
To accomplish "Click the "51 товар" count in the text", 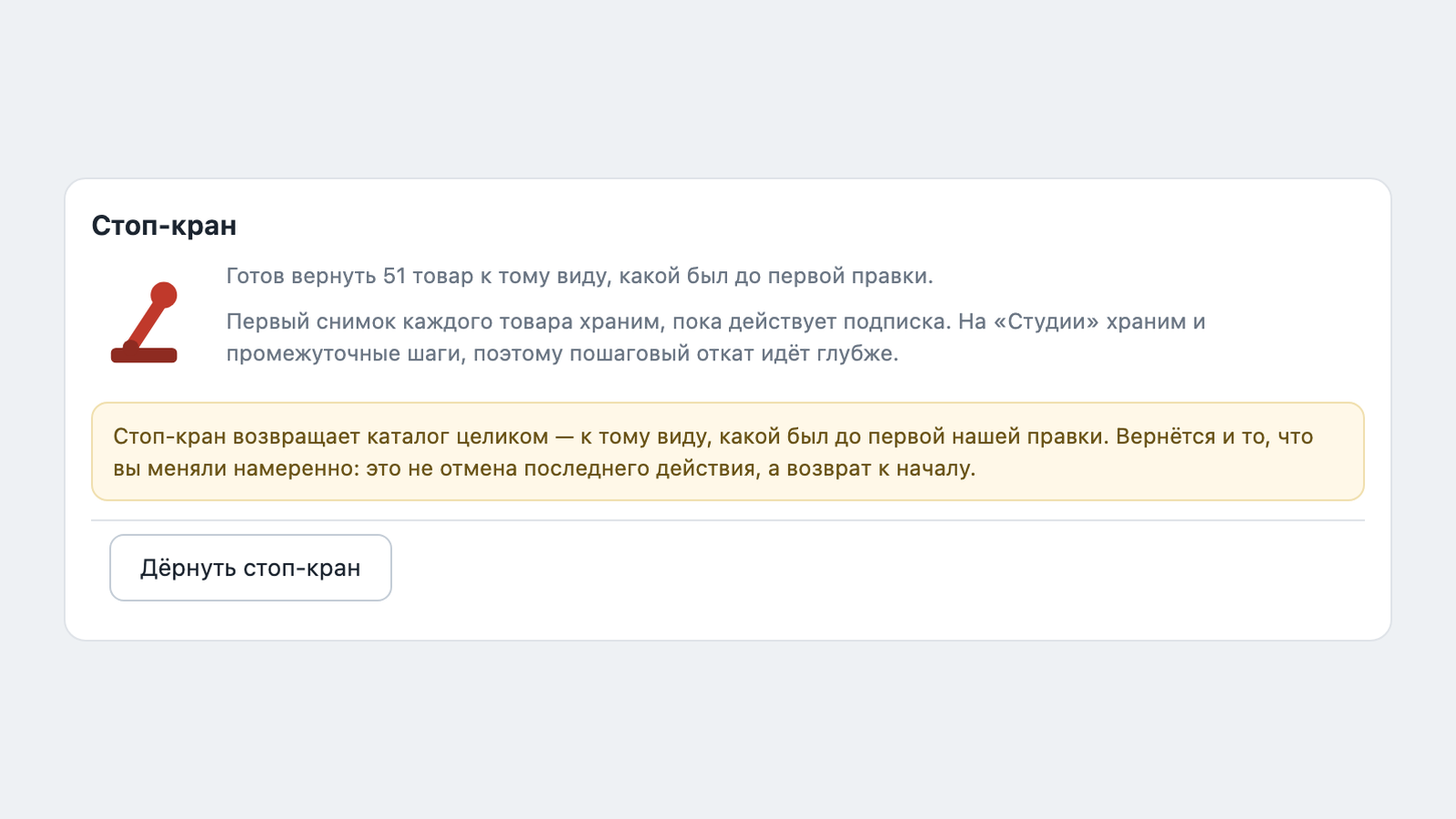I will [x=428, y=276].
